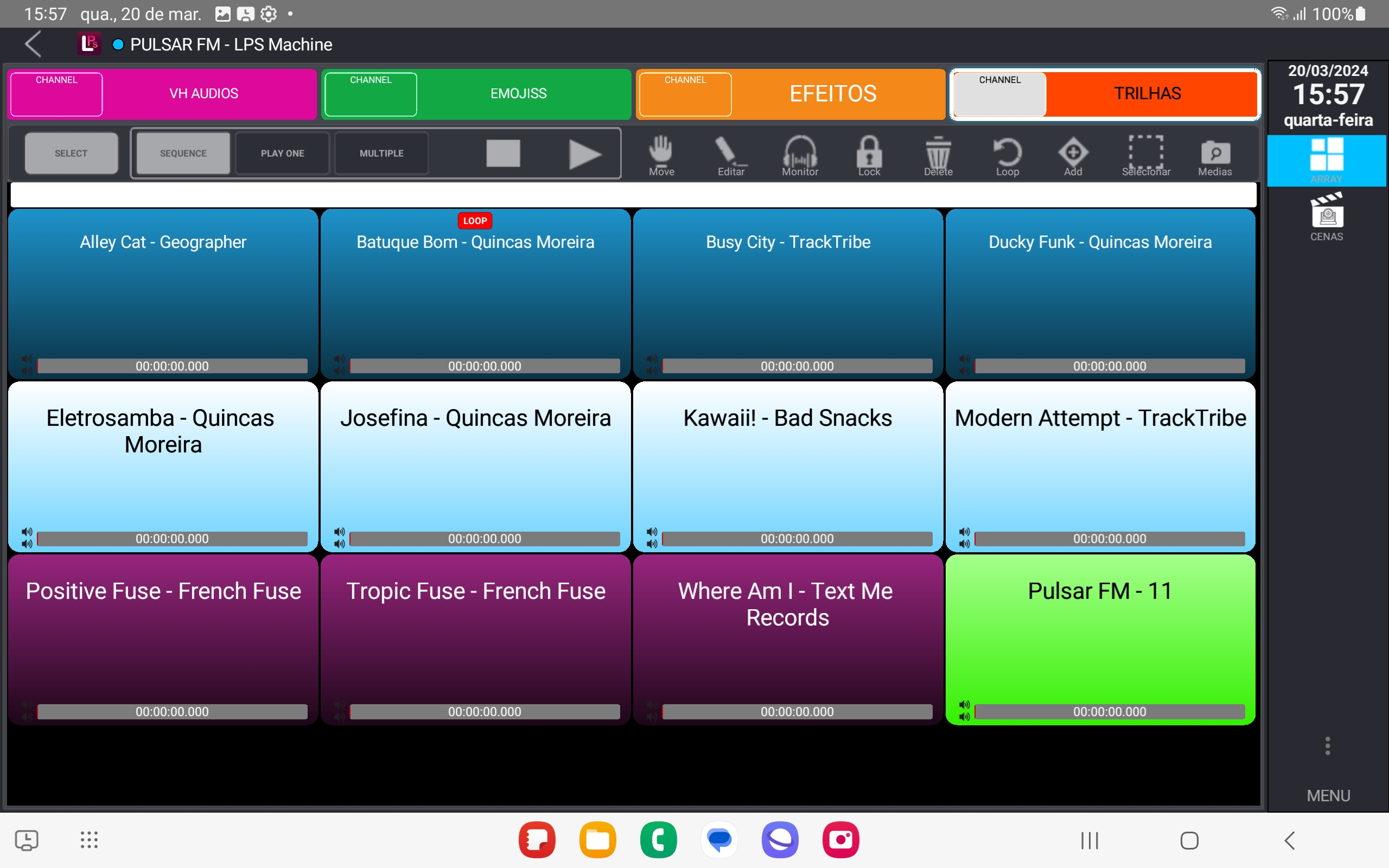
Task: Trigger the green Pulsar FM - 11 pad
Action: [x=1100, y=639]
